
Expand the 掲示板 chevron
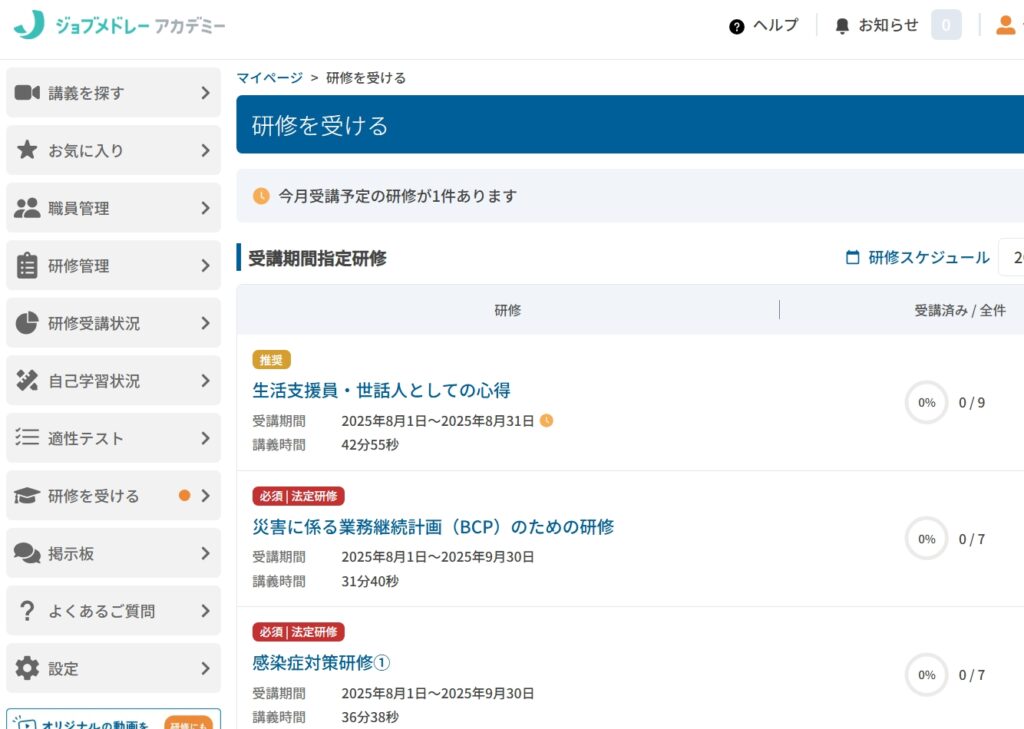coord(206,553)
